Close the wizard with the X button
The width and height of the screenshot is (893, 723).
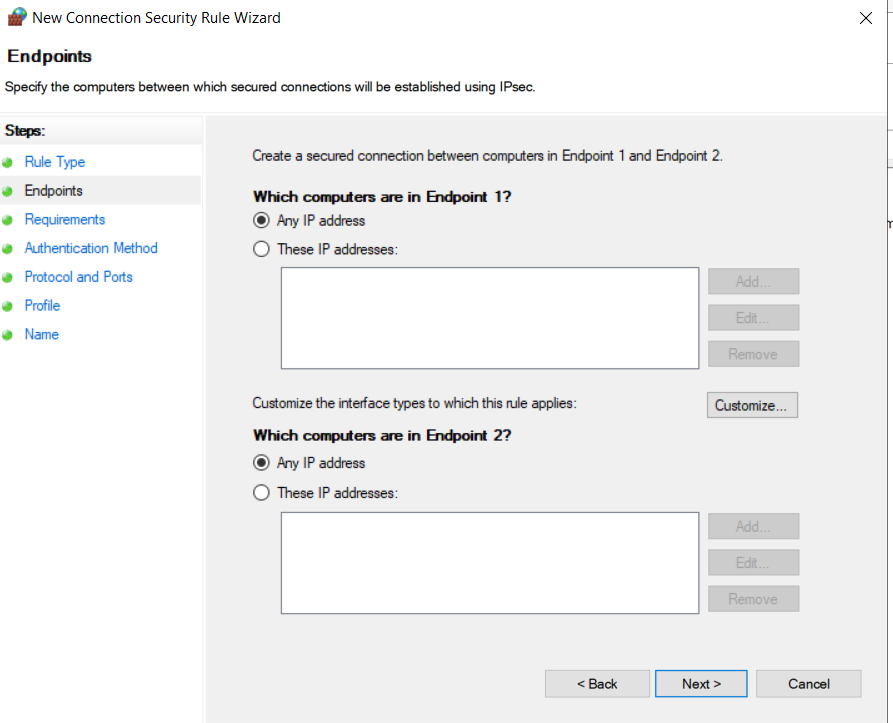pyautogui.click(x=866, y=18)
